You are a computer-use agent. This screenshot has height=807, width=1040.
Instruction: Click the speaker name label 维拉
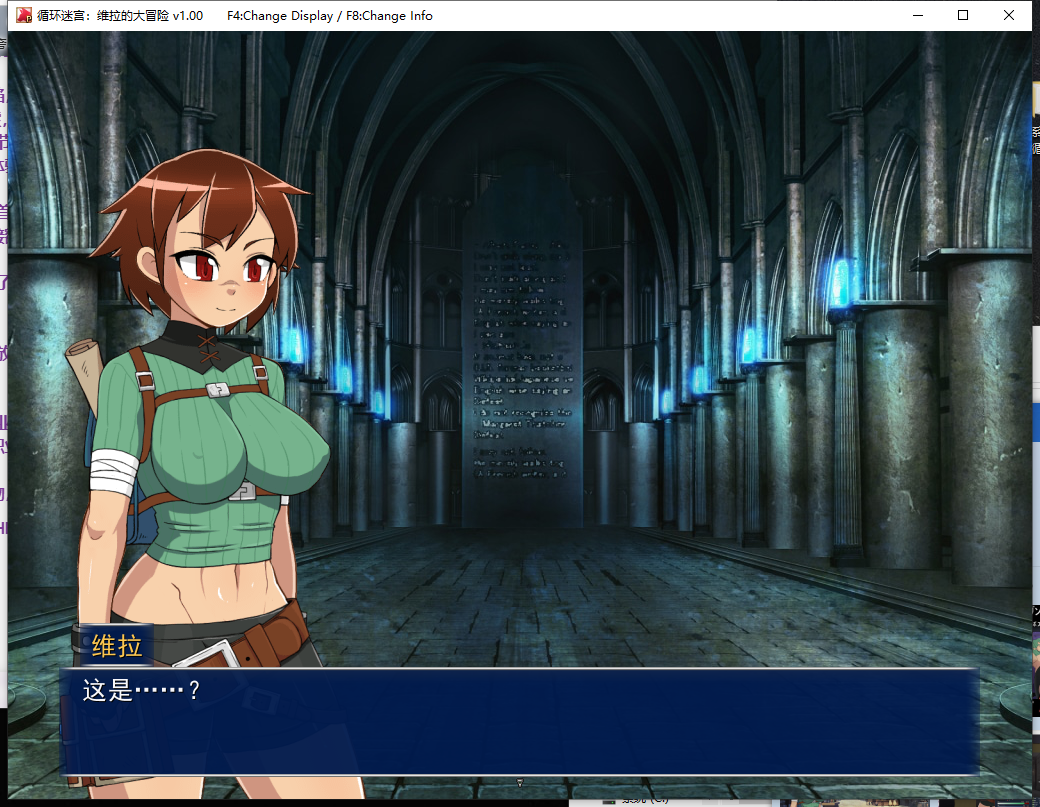(117, 645)
